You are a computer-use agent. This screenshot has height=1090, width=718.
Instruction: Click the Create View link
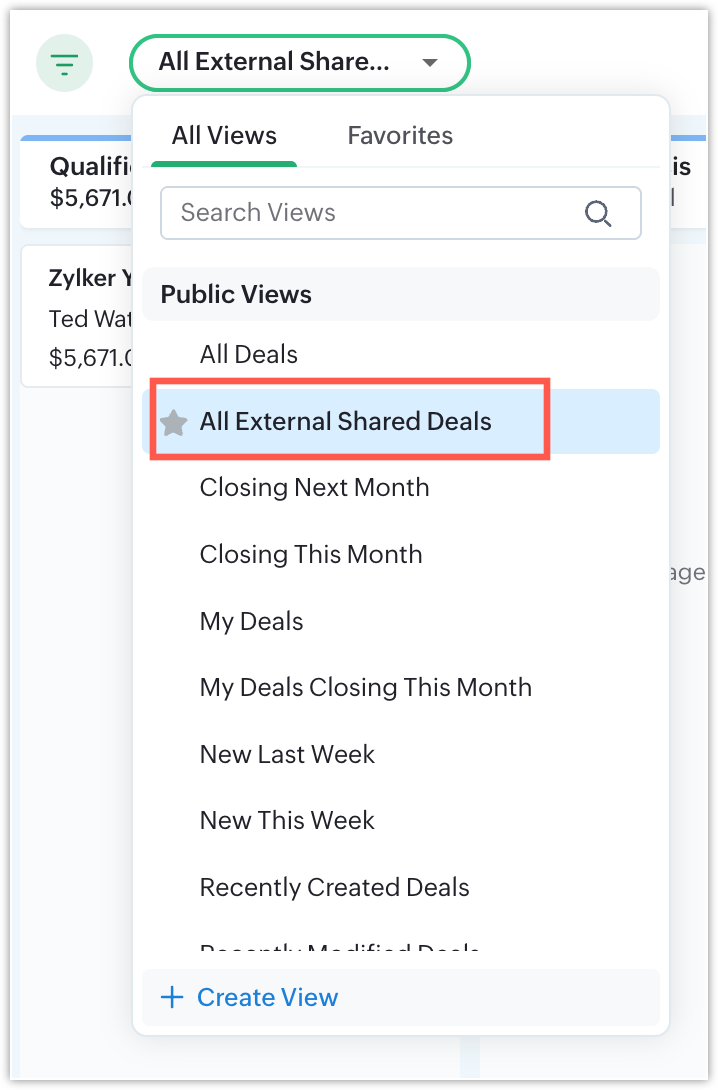coord(268,997)
